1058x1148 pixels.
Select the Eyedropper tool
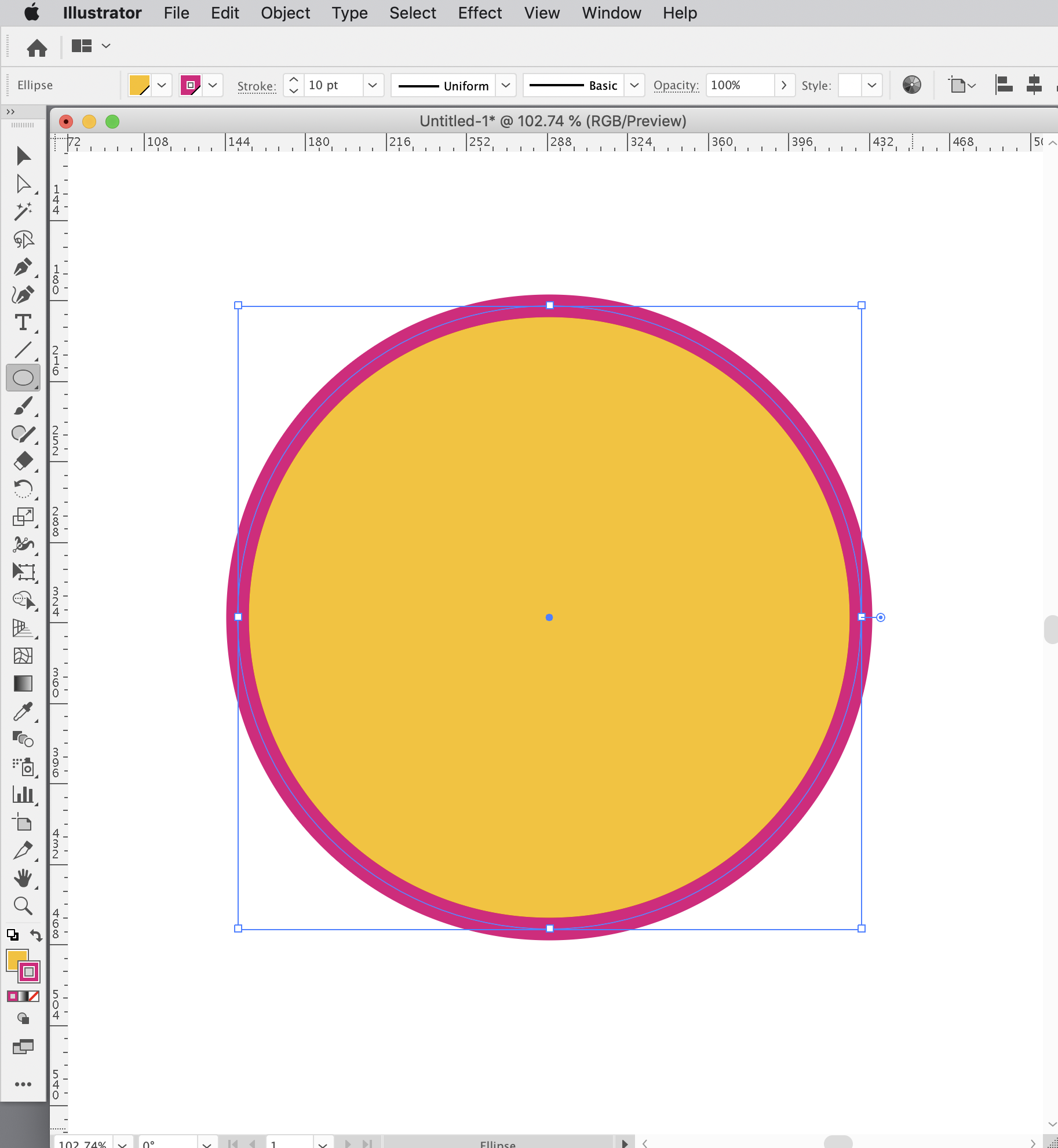click(23, 712)
